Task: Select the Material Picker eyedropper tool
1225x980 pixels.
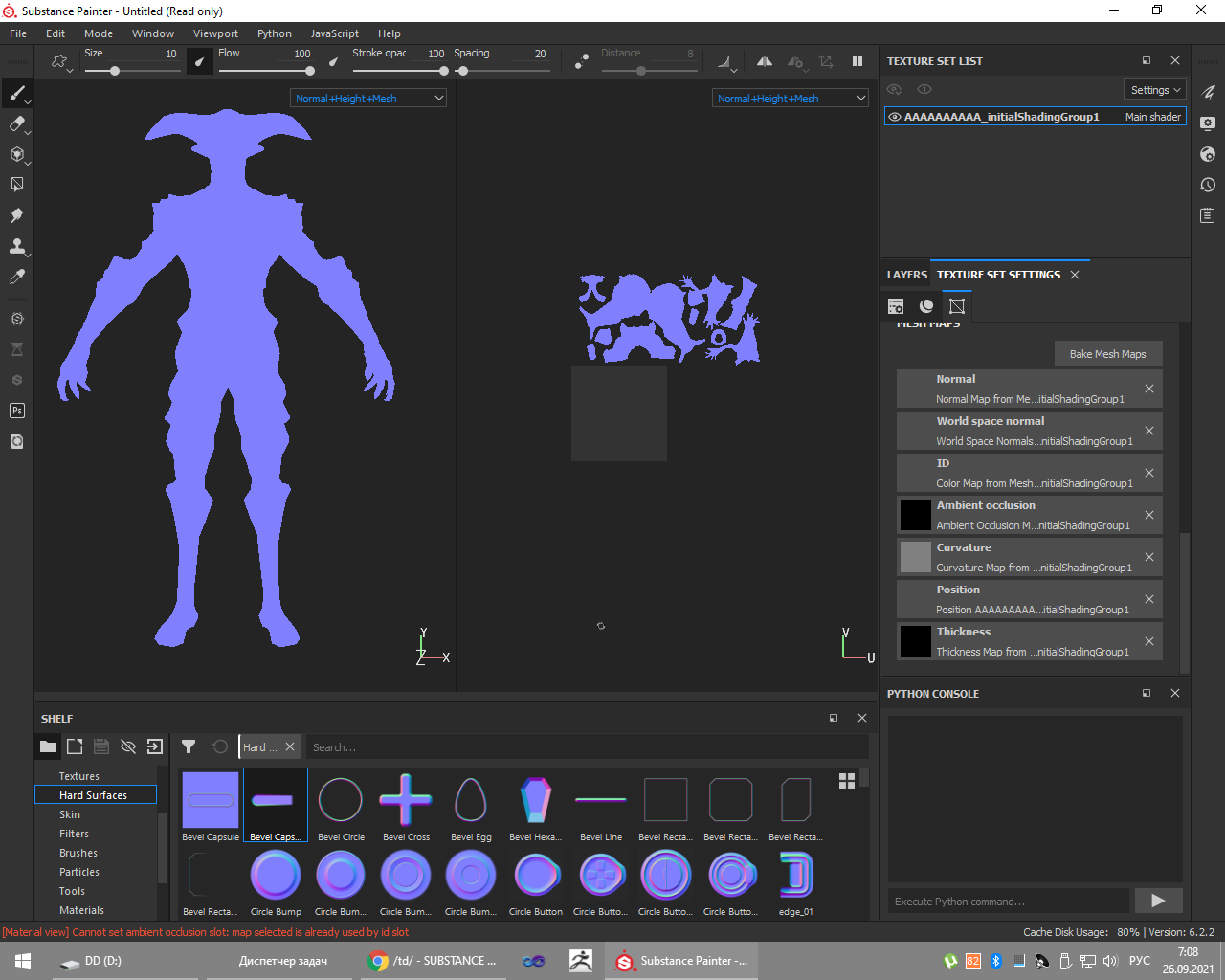Action: pyautogui.click(x=16, y=277)
